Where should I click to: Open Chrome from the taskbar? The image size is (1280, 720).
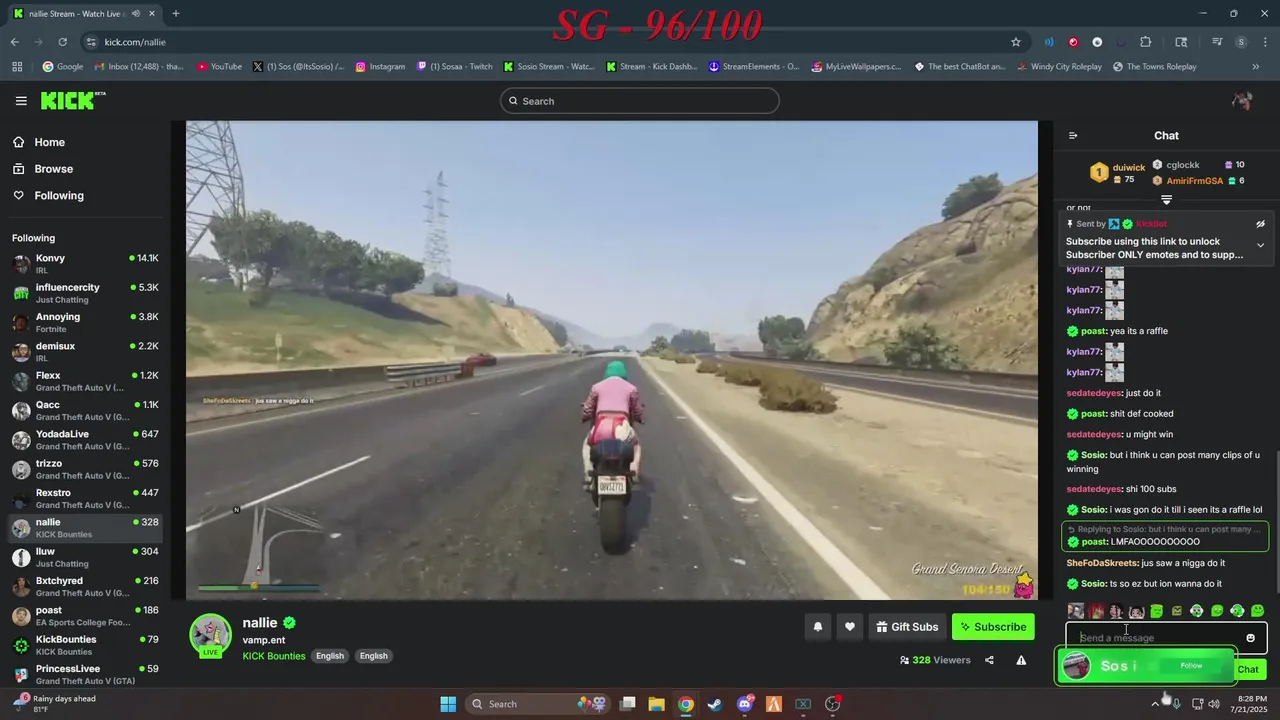[685, 704]
